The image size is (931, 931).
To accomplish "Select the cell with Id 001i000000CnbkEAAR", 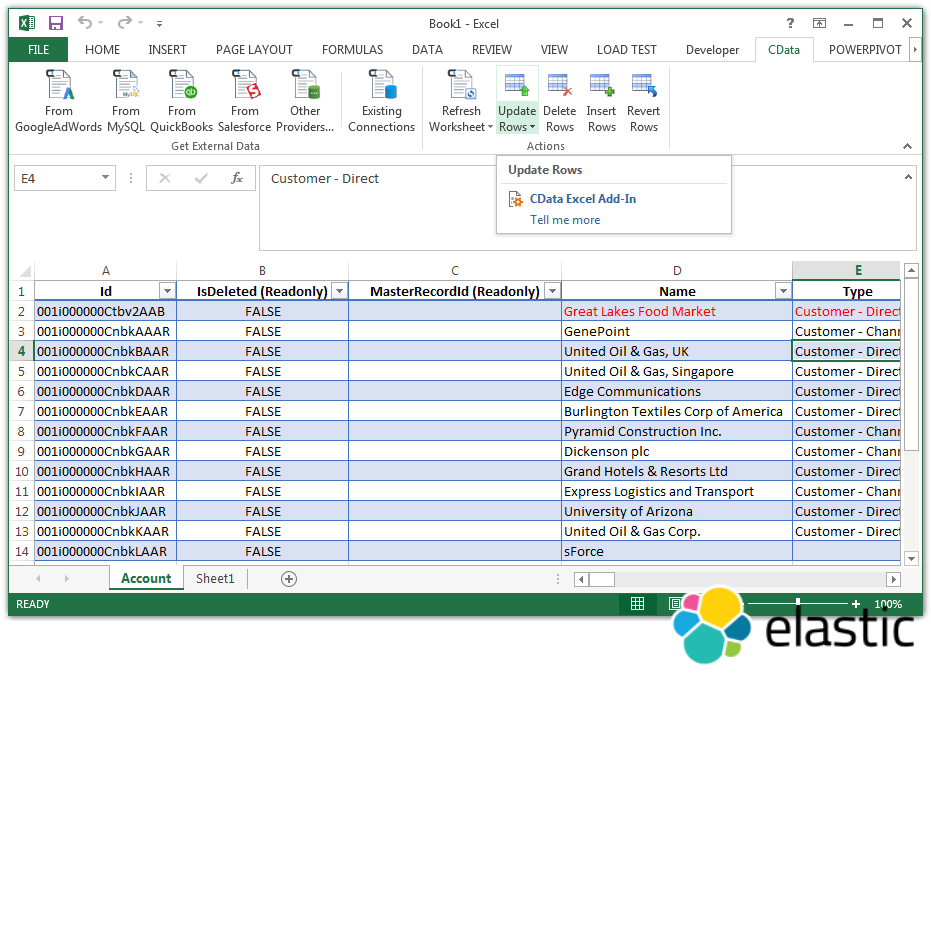I will [x=106, y=411].
